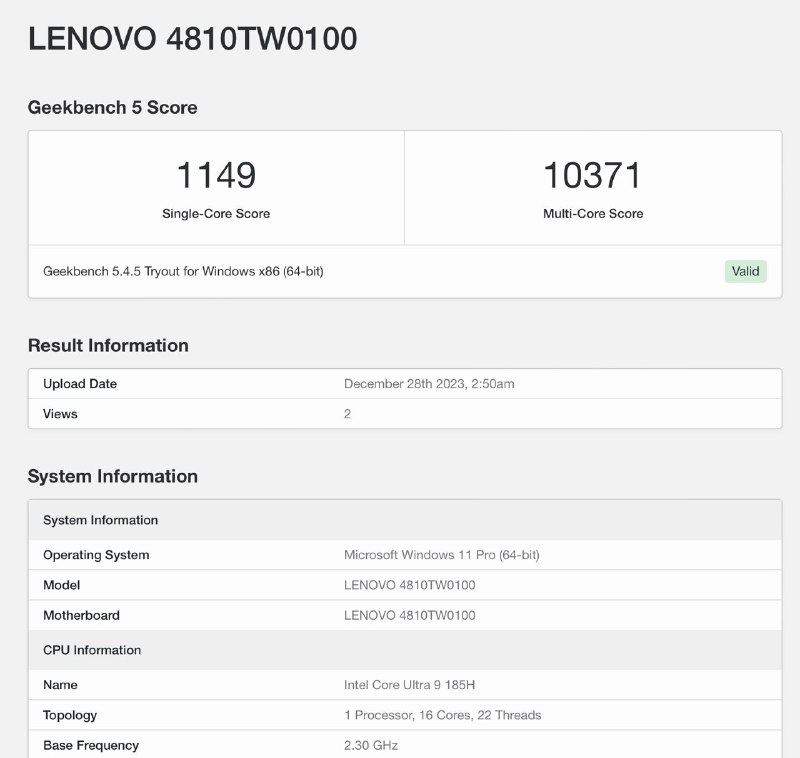Click the Base Frequency label
Viewport: 800px width, 758px height.
click(x=91, y=745)
